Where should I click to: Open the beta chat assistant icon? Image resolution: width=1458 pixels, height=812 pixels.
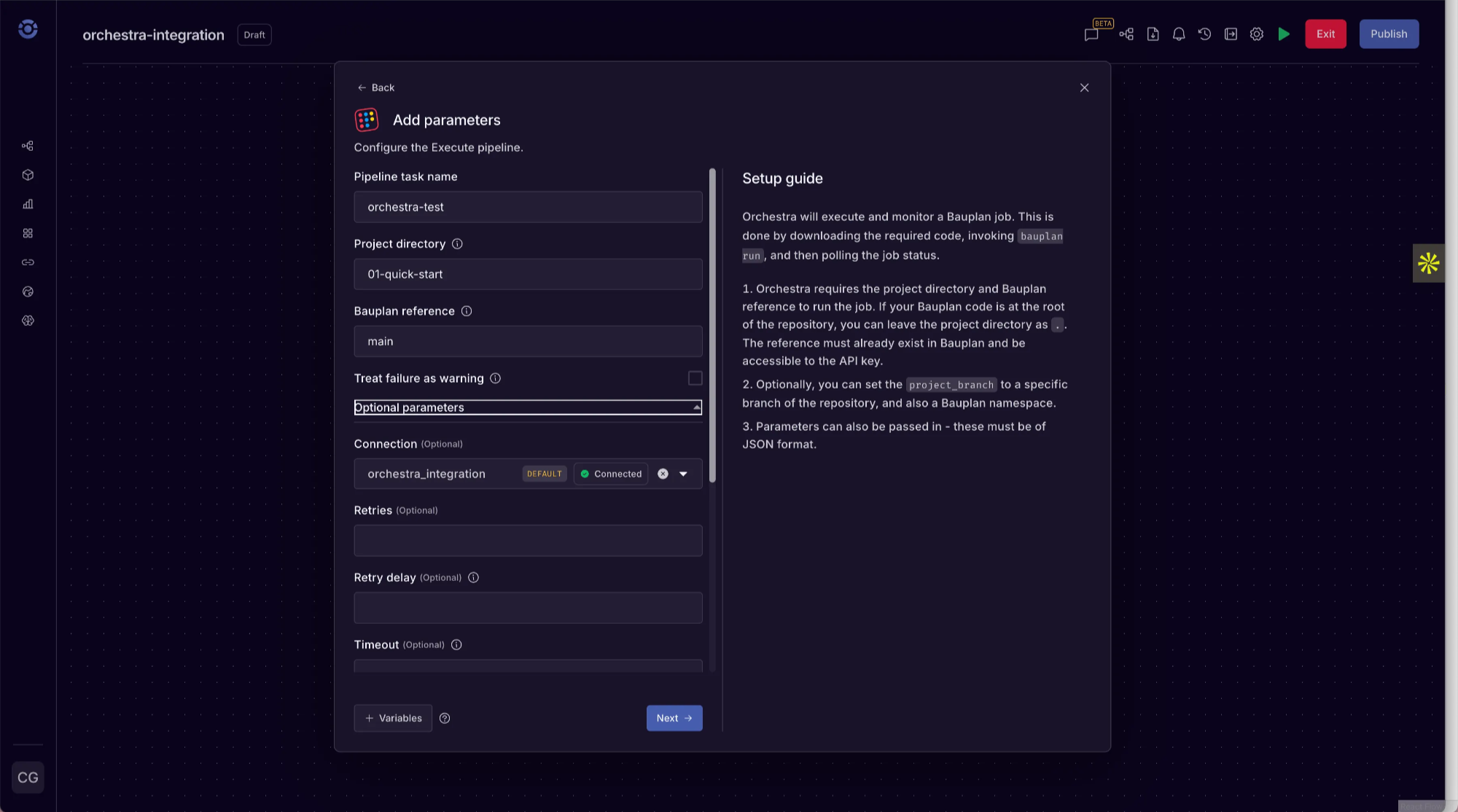pos(1091,34)
